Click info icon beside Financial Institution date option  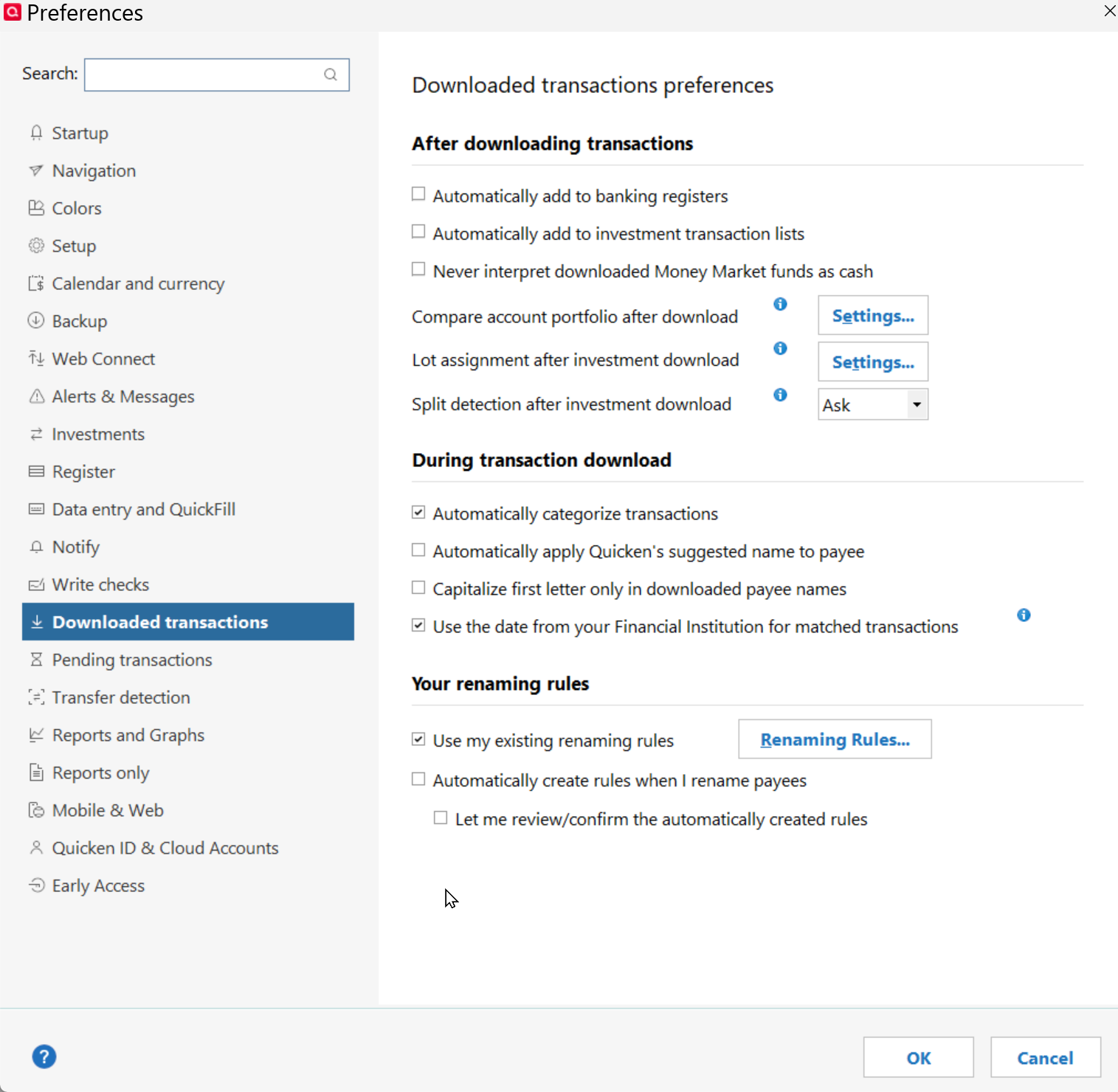click(1024, 615)
